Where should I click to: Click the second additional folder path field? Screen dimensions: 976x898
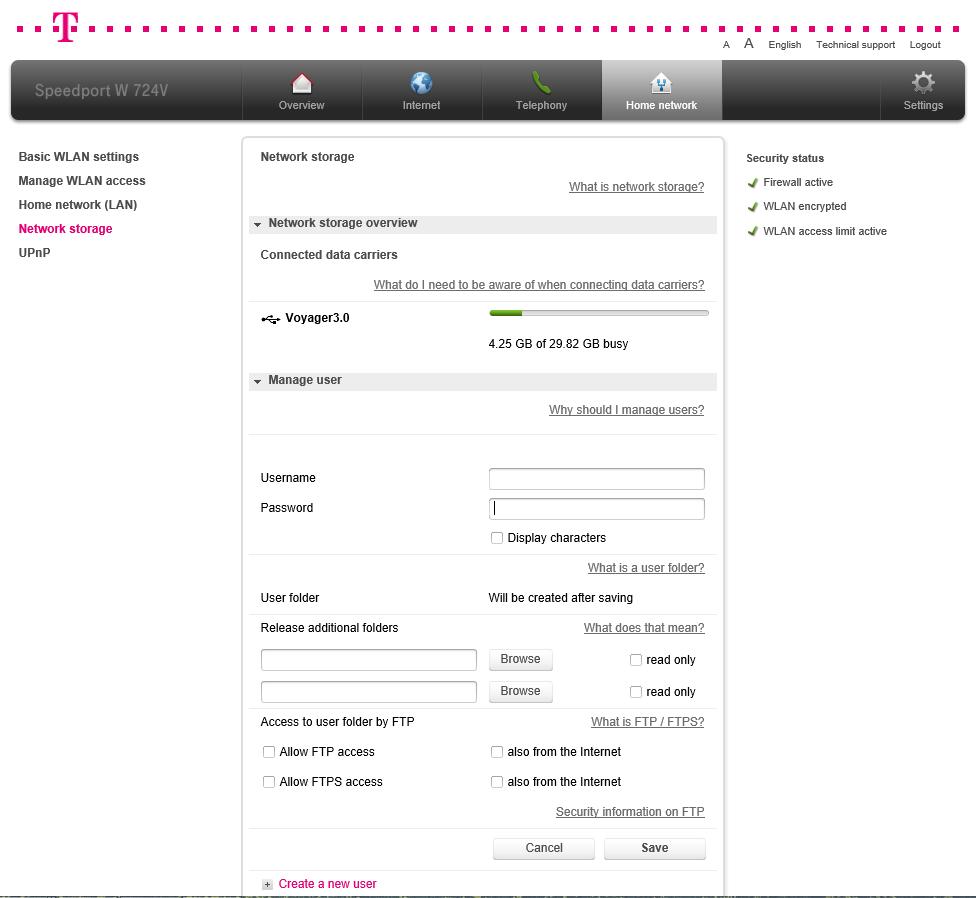tap(368, 691)
